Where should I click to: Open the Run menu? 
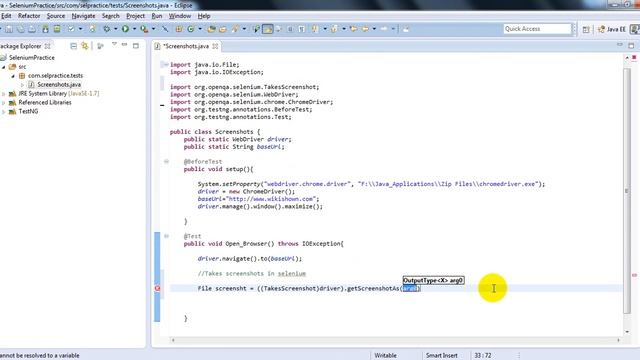click(x=157, y=16)
